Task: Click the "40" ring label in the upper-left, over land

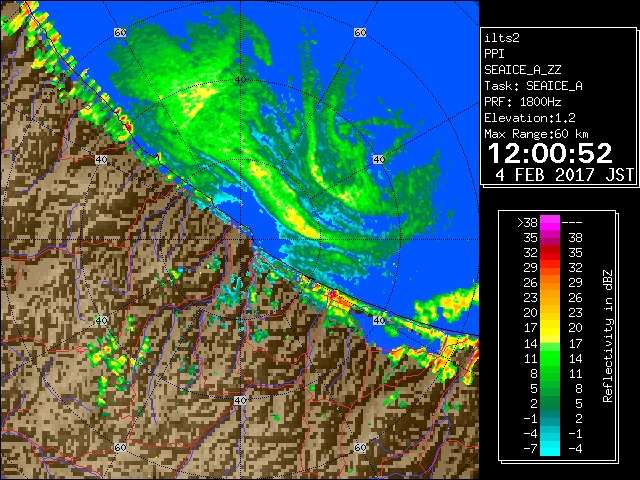Action: click(x=101, y=159)
